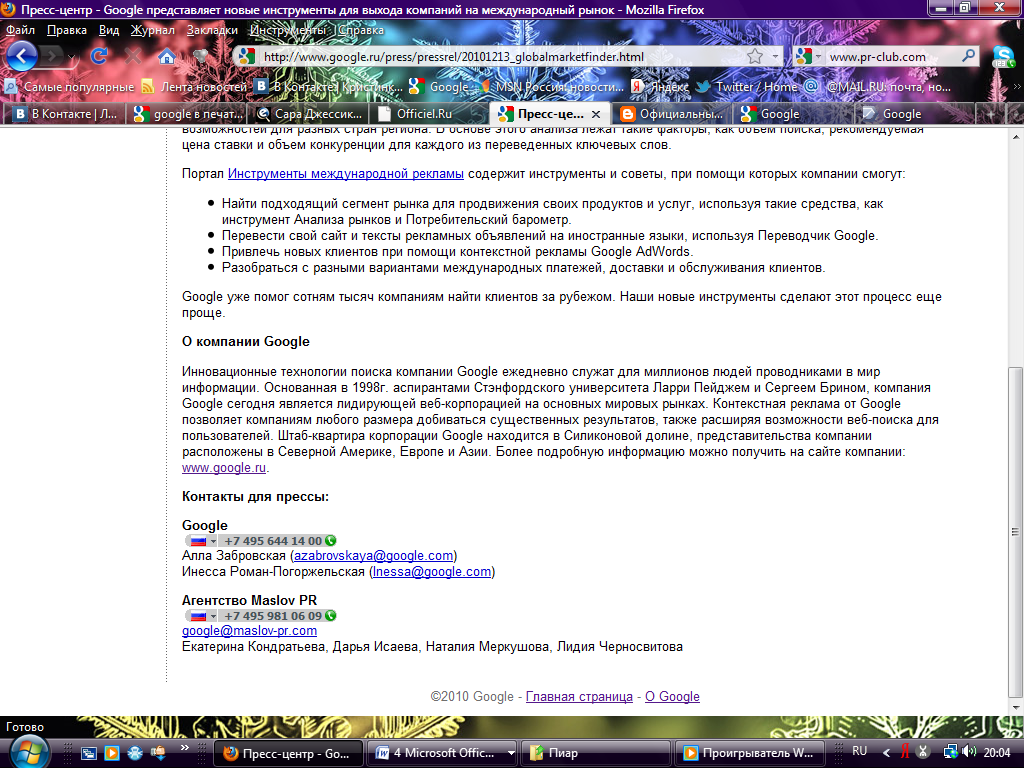The image size is (1024, 768).
Task: Show more bookmarks with the chevron
Action: tap(1017, 86)
